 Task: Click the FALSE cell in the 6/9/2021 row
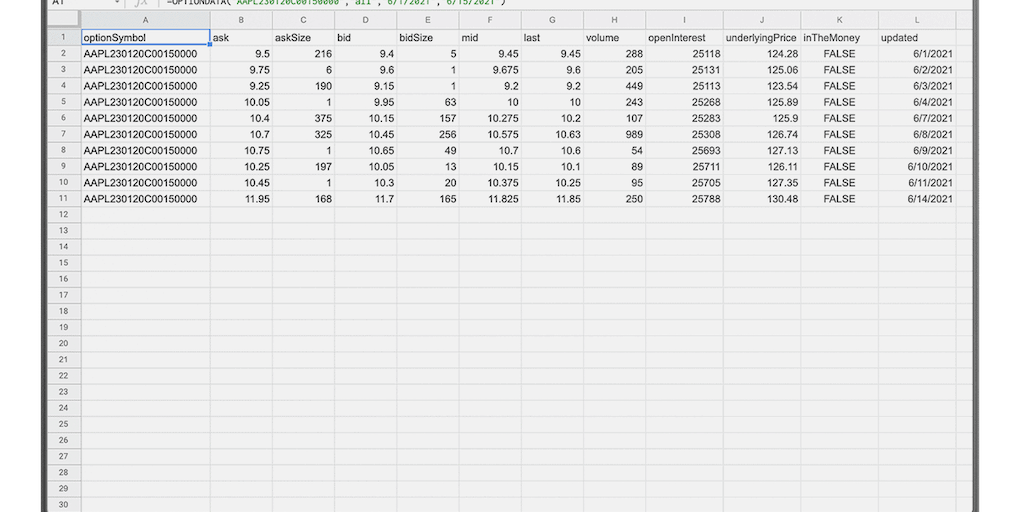(840, 151)
